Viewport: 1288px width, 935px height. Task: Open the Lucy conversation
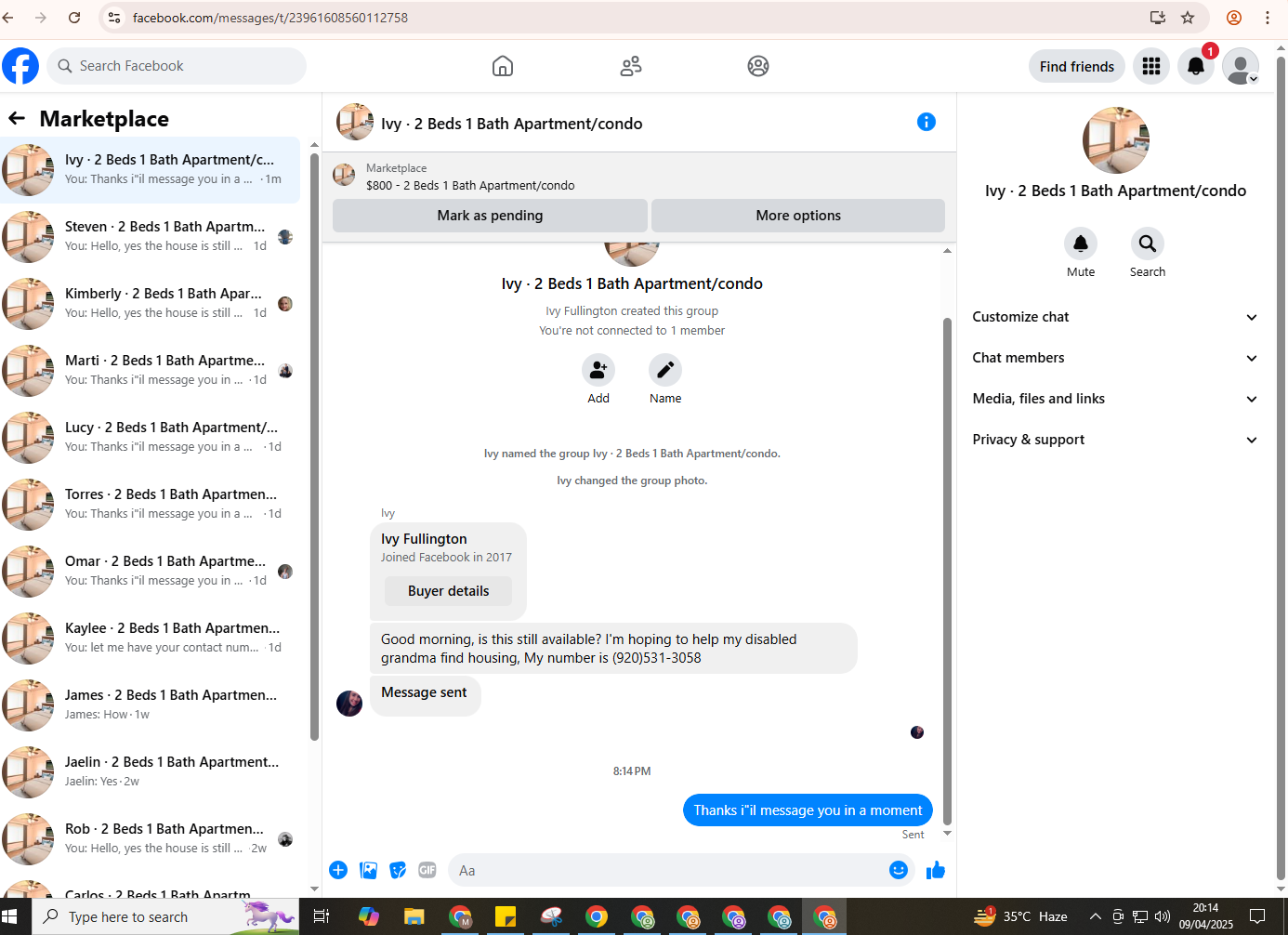click(151, 438)
